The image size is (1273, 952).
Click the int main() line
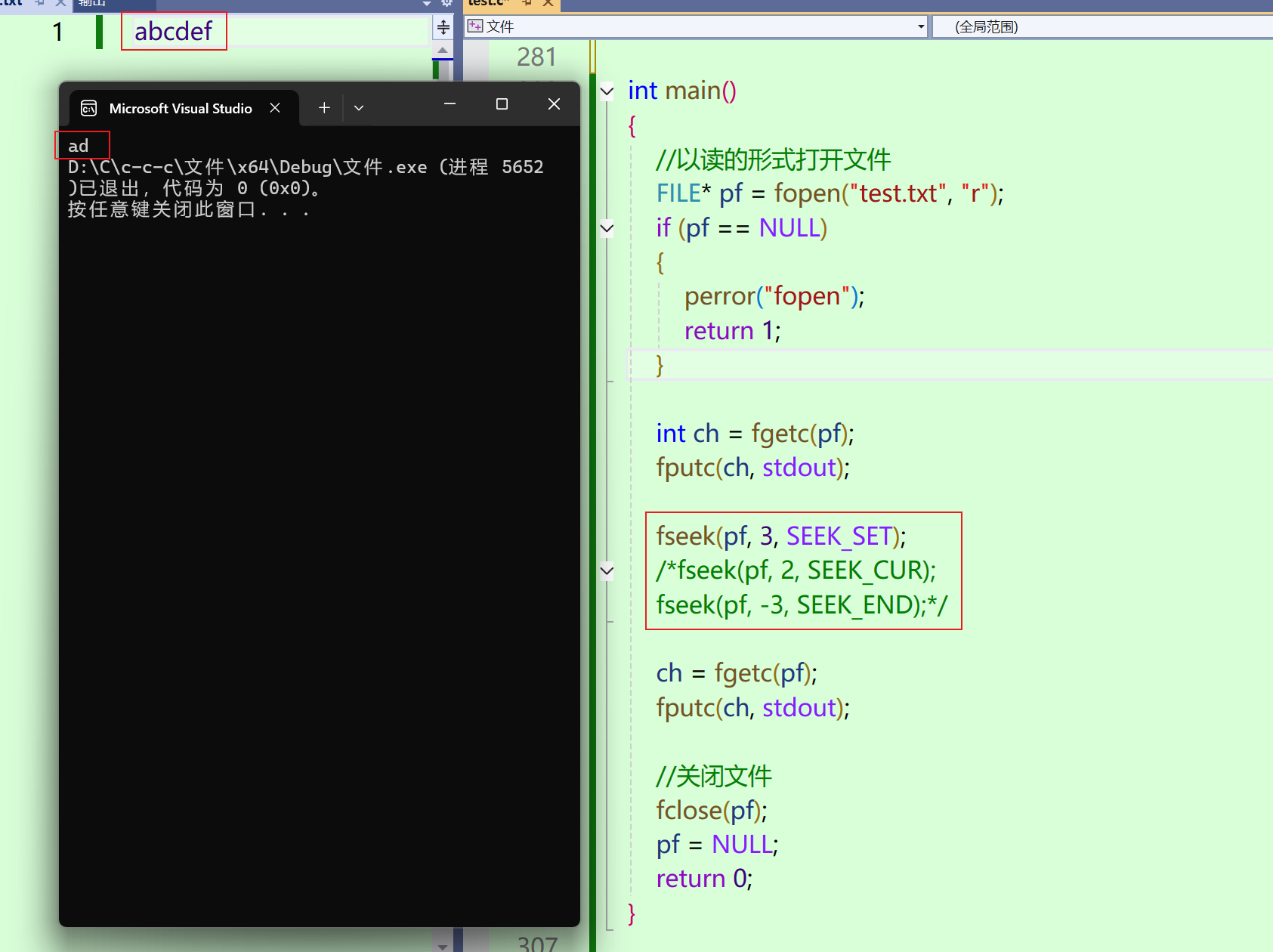pyautogui.click(x=682, y=91)
